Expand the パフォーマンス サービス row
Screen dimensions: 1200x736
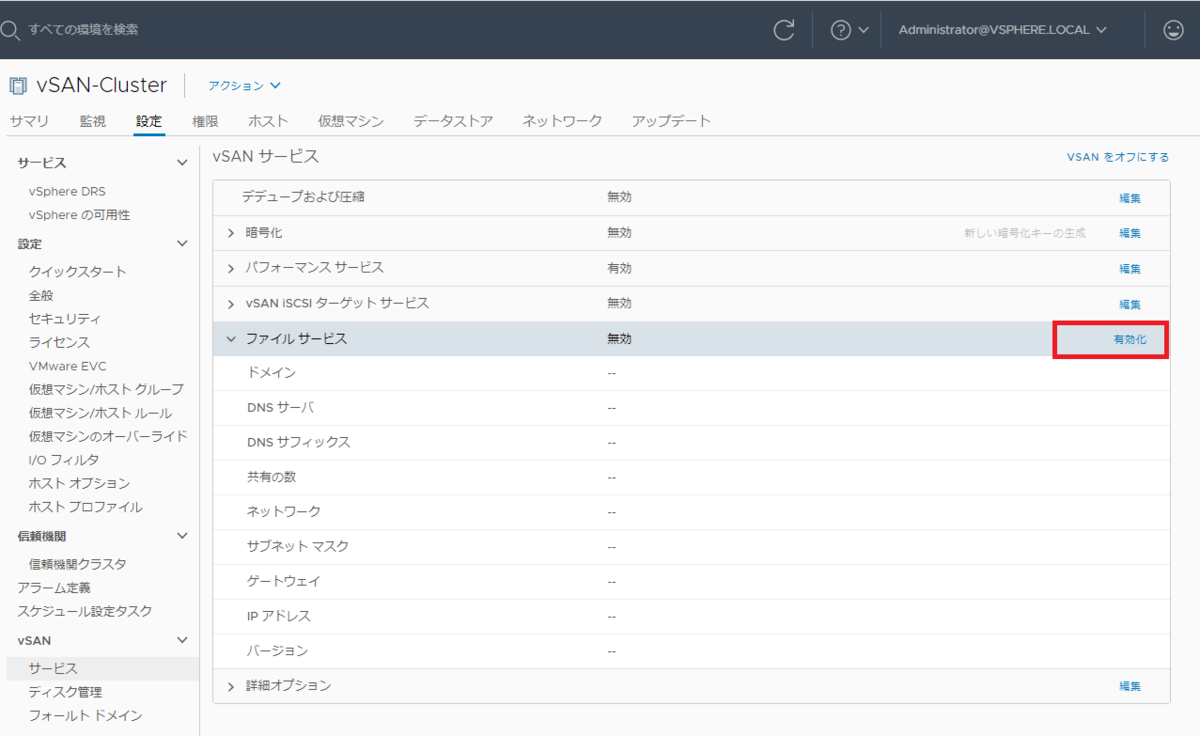coord(231,268)
